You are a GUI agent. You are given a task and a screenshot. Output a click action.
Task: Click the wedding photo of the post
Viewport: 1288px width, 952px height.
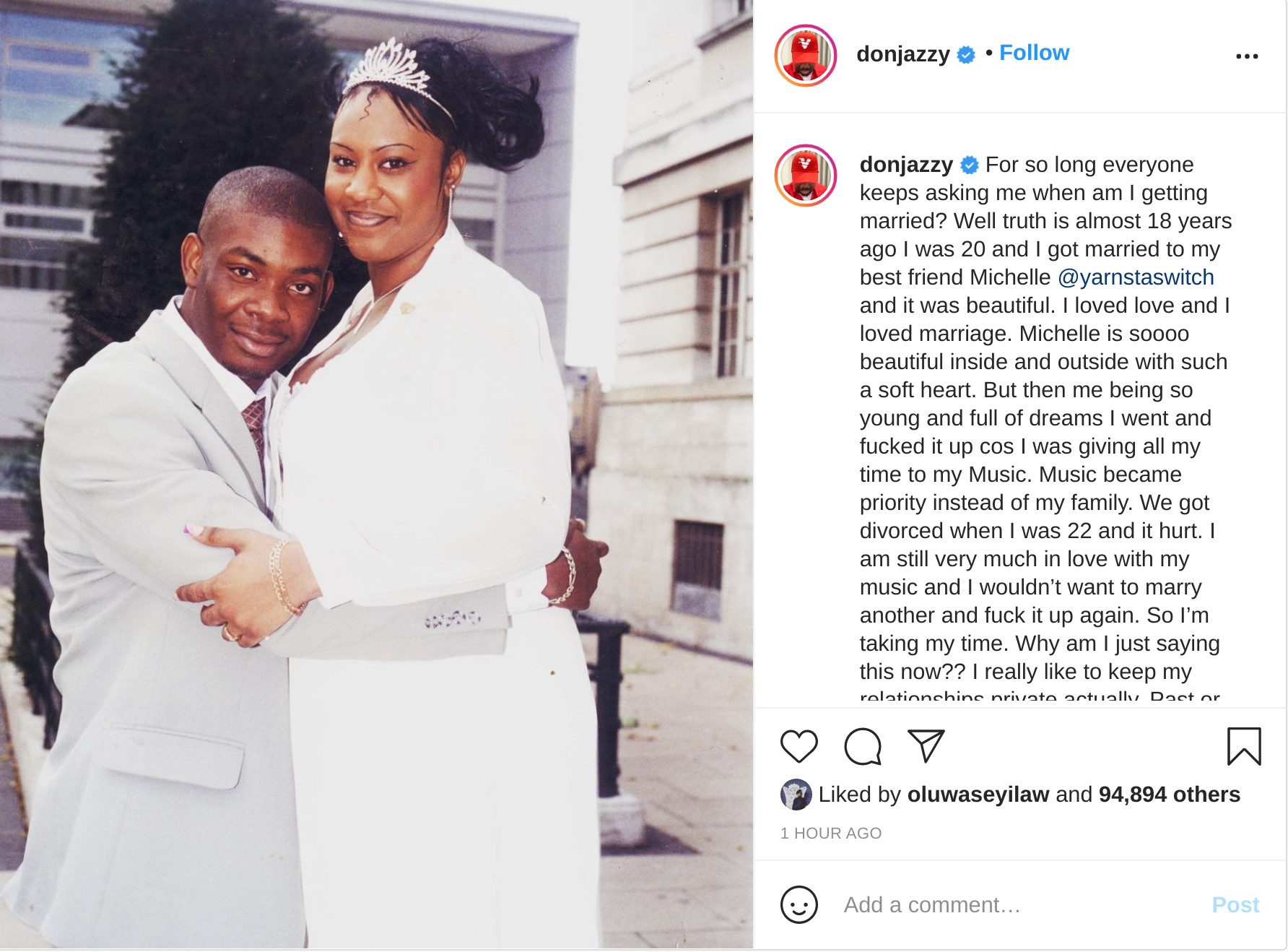376,475
